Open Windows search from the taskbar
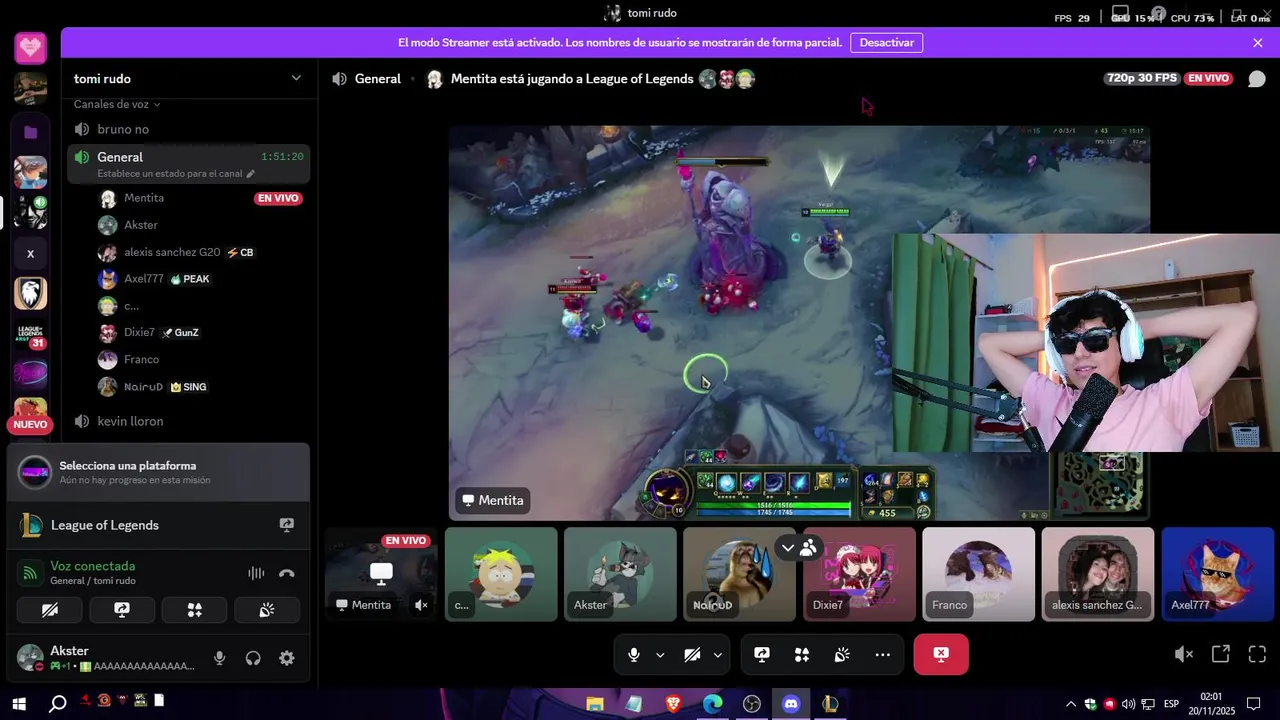This screenshot has height=720, width=1280. [58, 704]
